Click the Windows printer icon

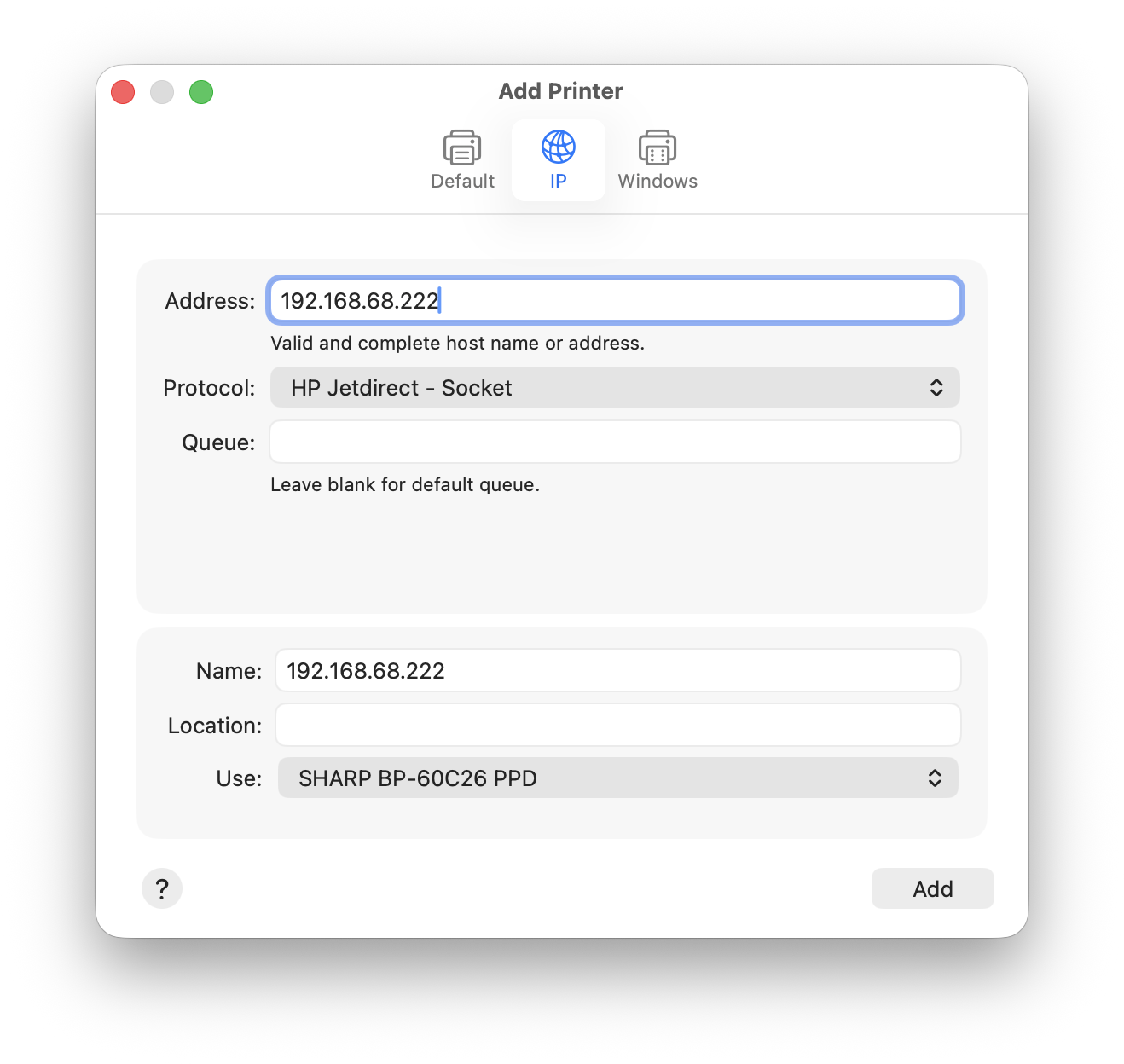[x=657, y=147]
